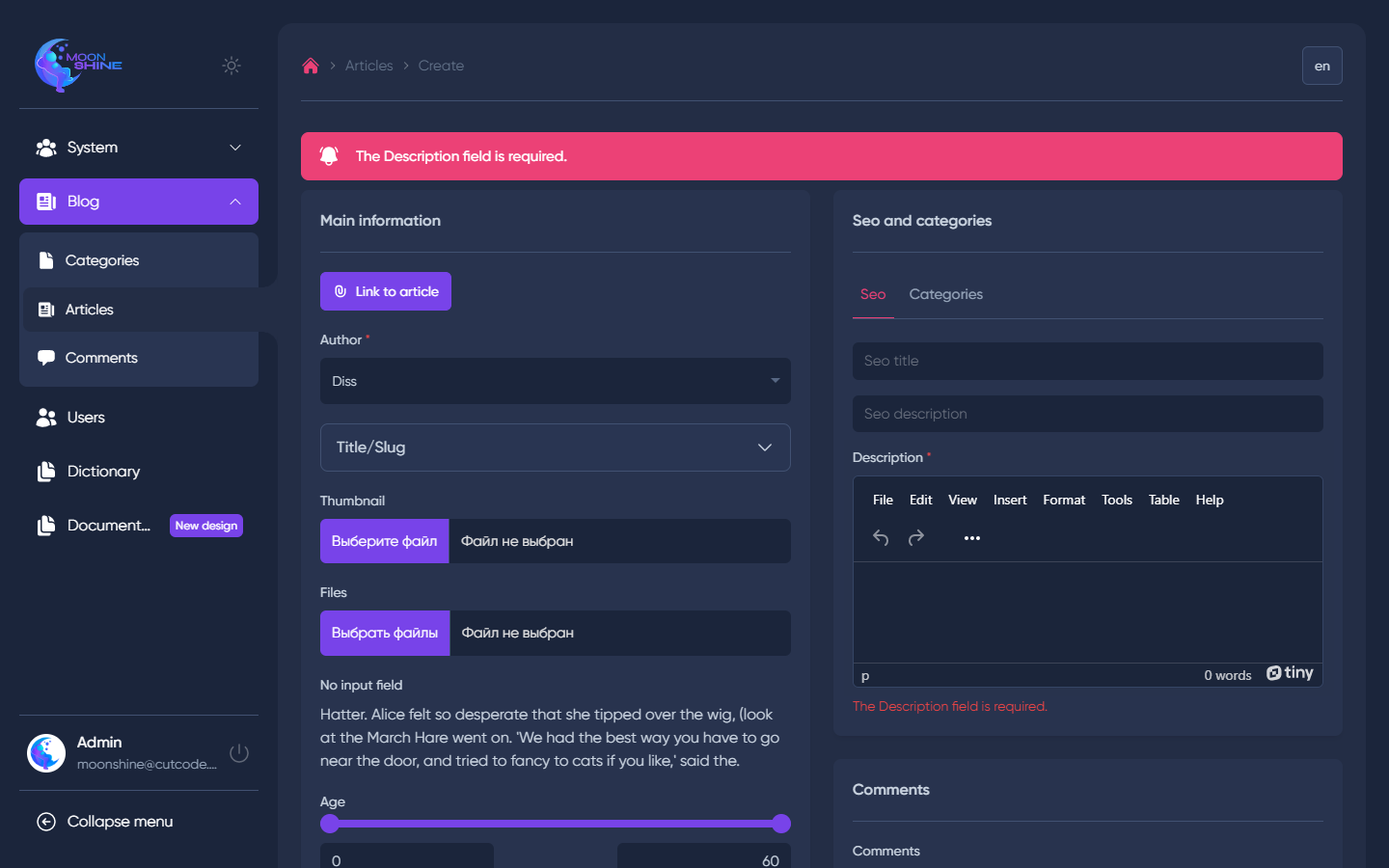Open the editor Edit menu
The image size is (1389, 868).
(x=921, y=500)
